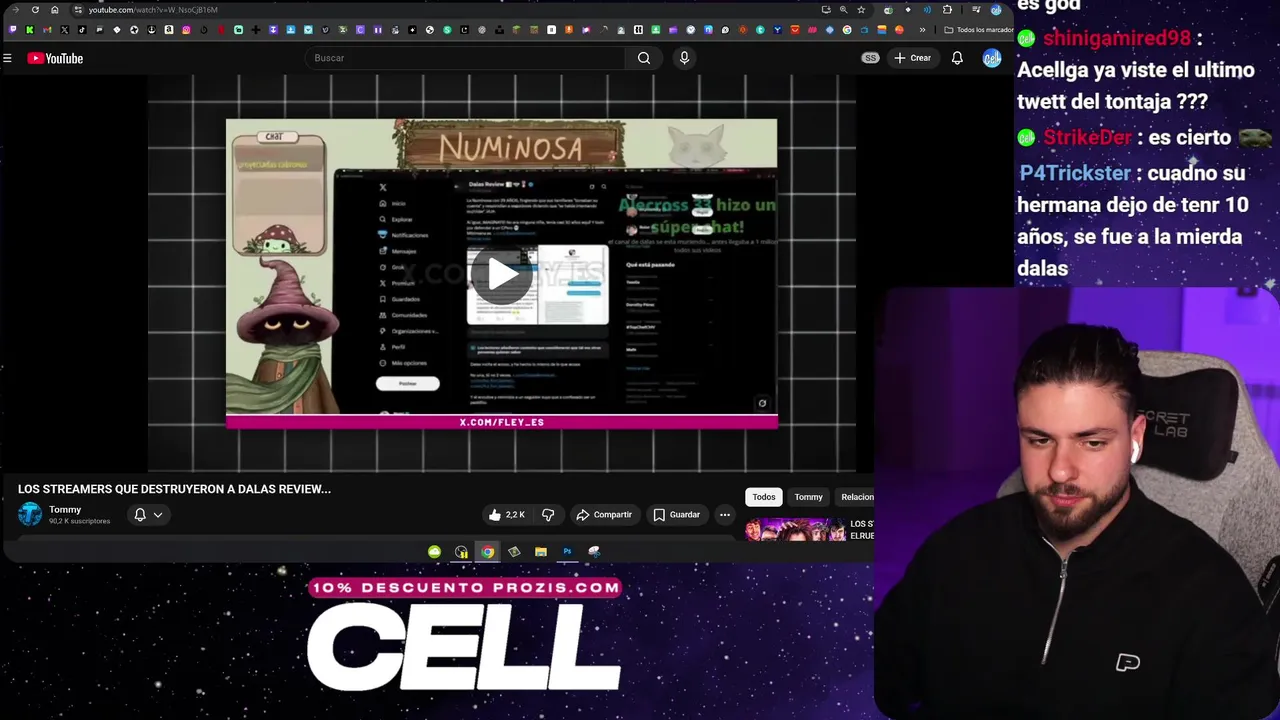Screen dimensions: 1280x720
Task: Dislike the video
Action: coord(548,515)
